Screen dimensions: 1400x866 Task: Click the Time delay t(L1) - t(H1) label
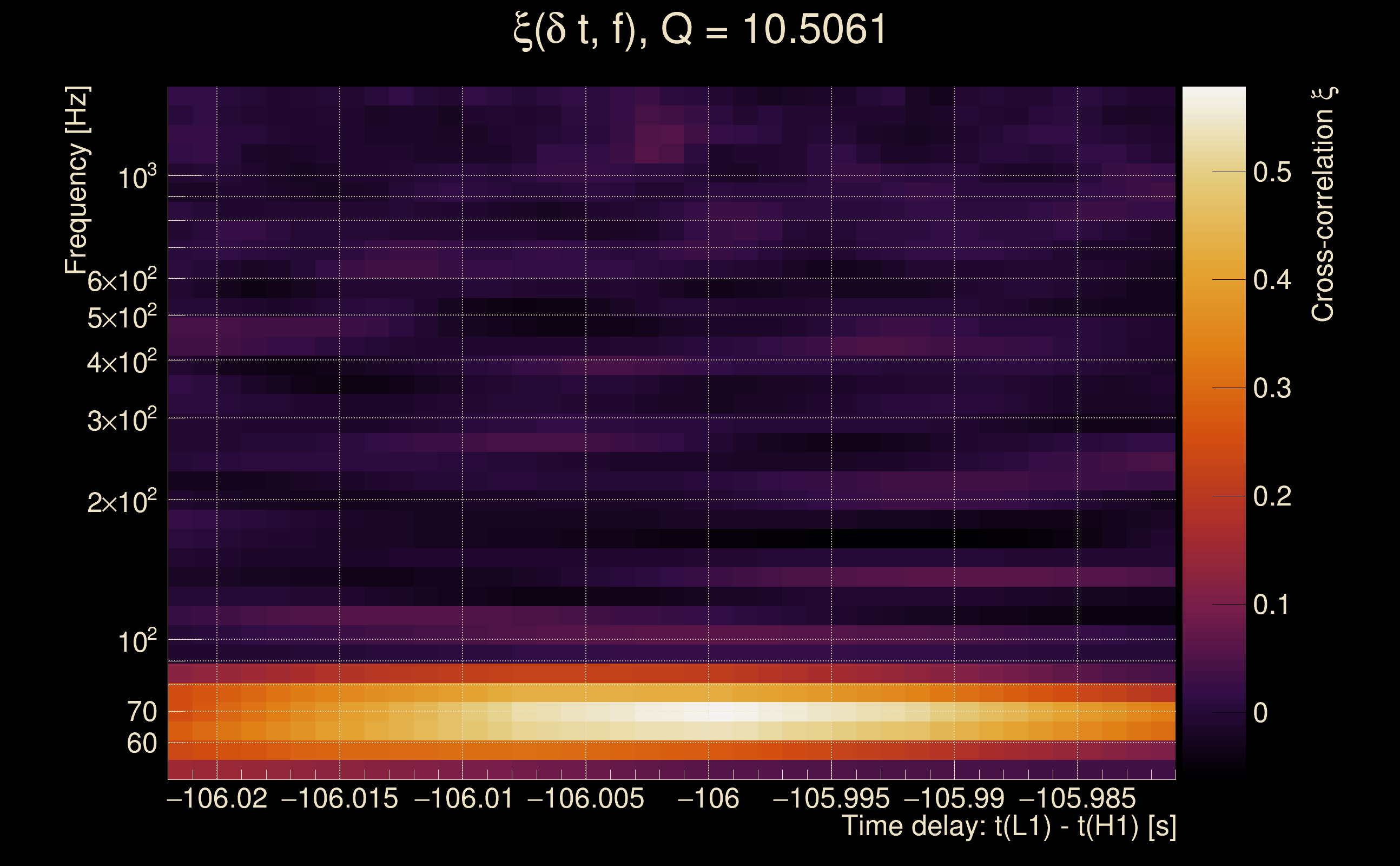(x=1008, y=826)
